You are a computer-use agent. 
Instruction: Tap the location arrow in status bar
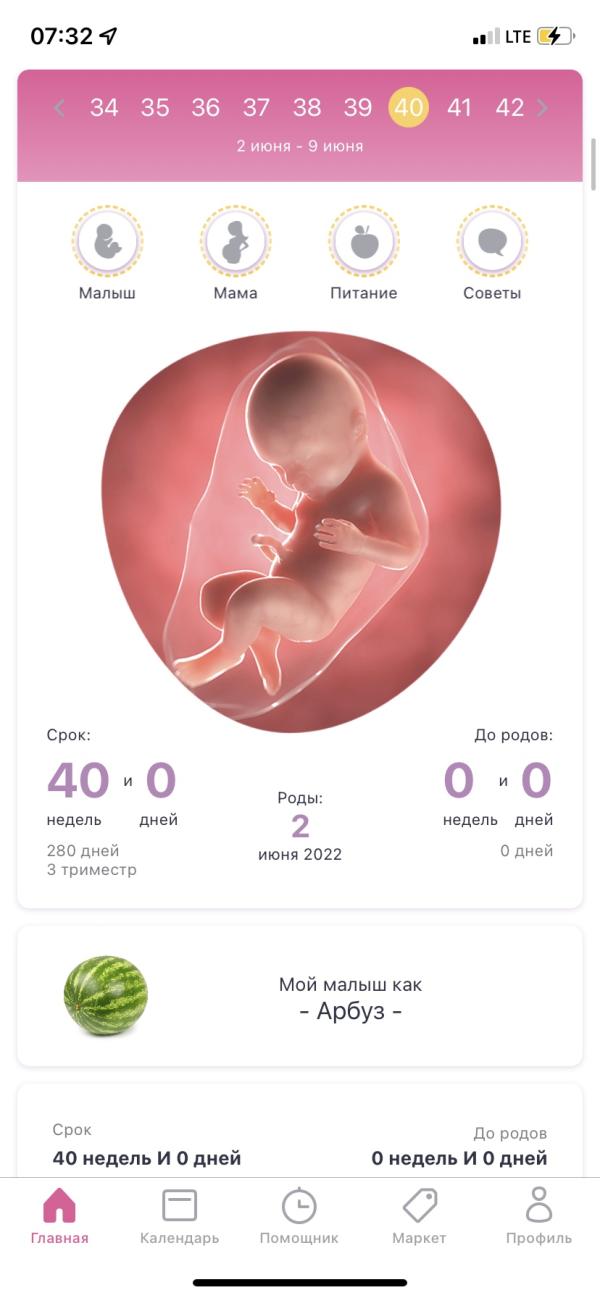(x=108, y=36)
